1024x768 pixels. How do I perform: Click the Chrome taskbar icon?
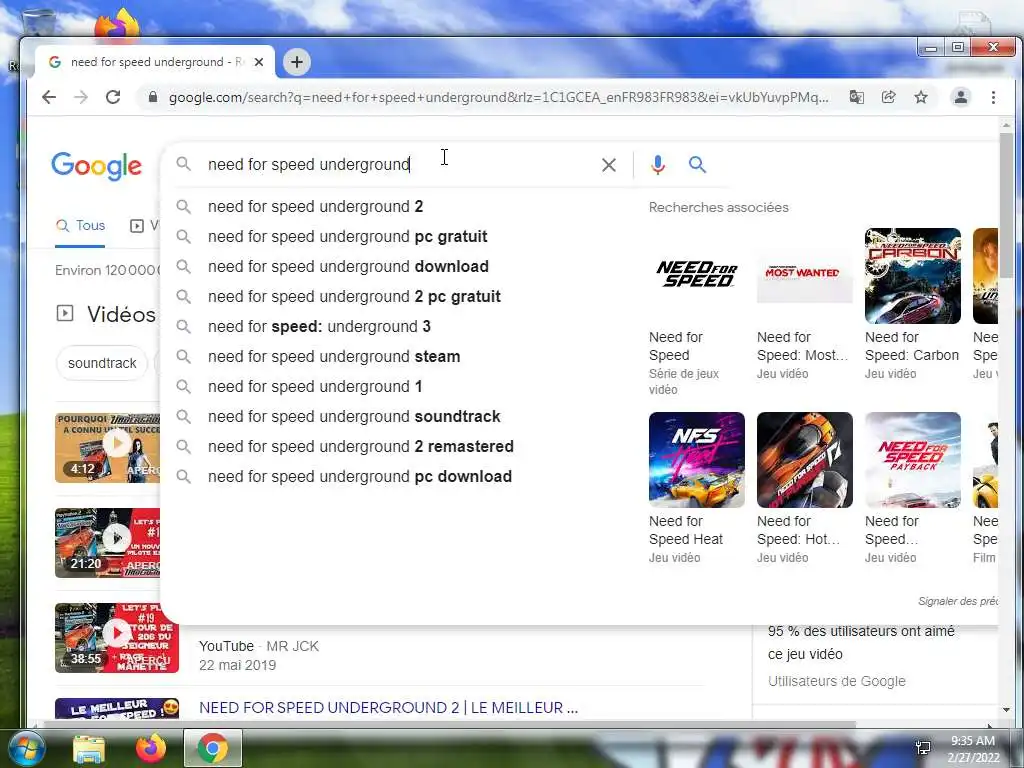(212, 748)
